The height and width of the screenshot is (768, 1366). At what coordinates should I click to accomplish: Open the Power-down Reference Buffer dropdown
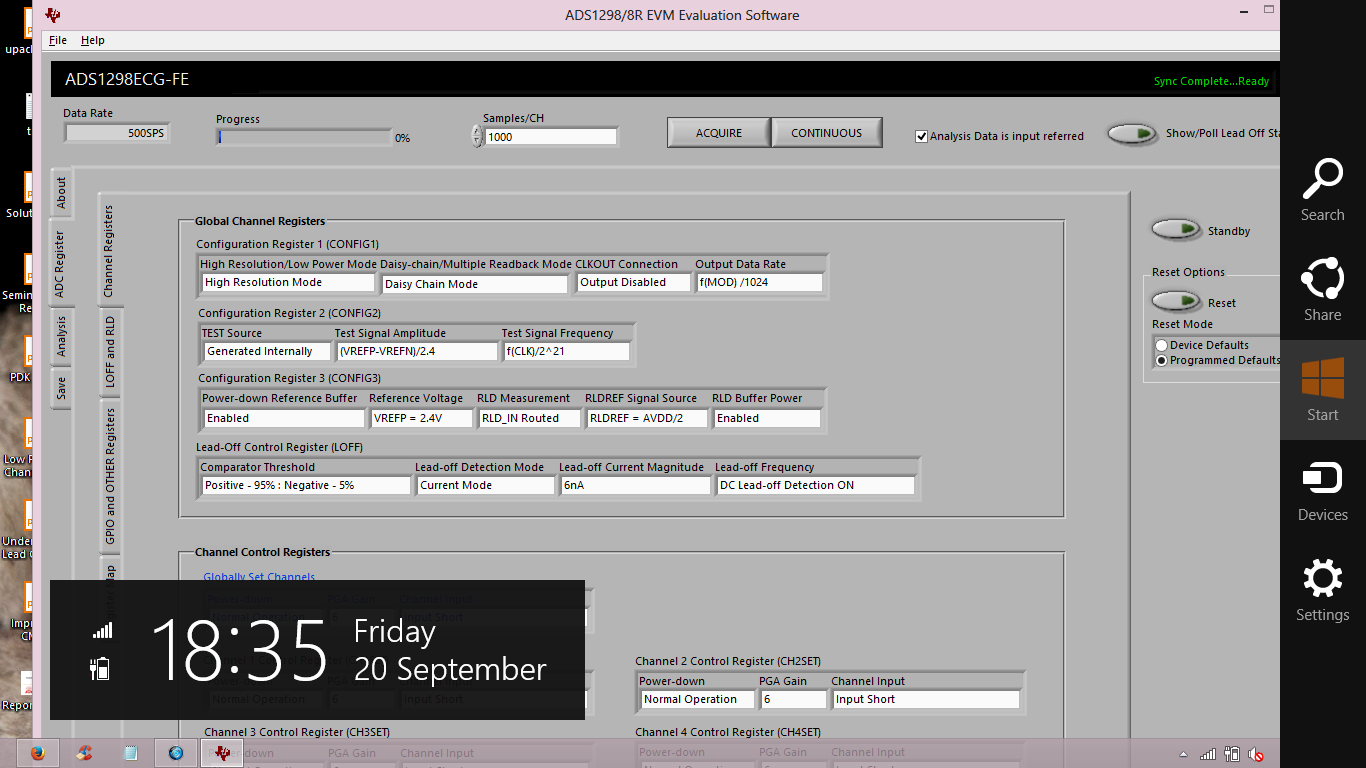283,418
